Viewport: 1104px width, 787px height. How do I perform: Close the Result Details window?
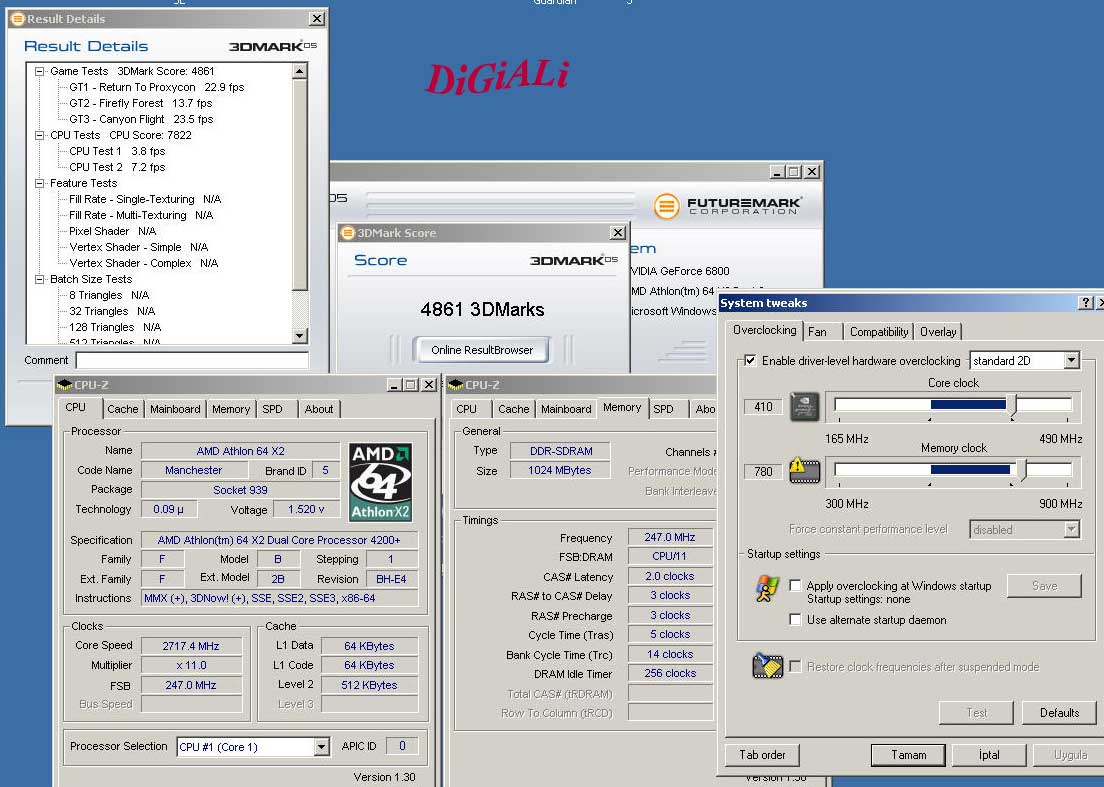[x=317, y=19]
